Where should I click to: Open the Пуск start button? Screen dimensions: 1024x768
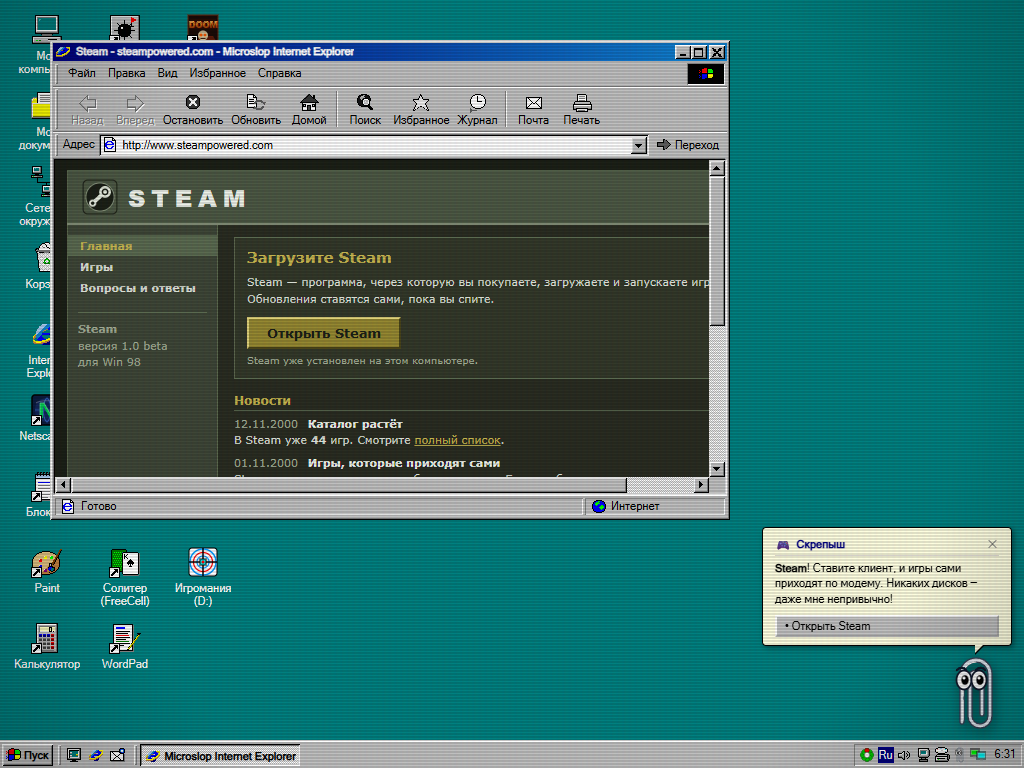click(27, 756)
